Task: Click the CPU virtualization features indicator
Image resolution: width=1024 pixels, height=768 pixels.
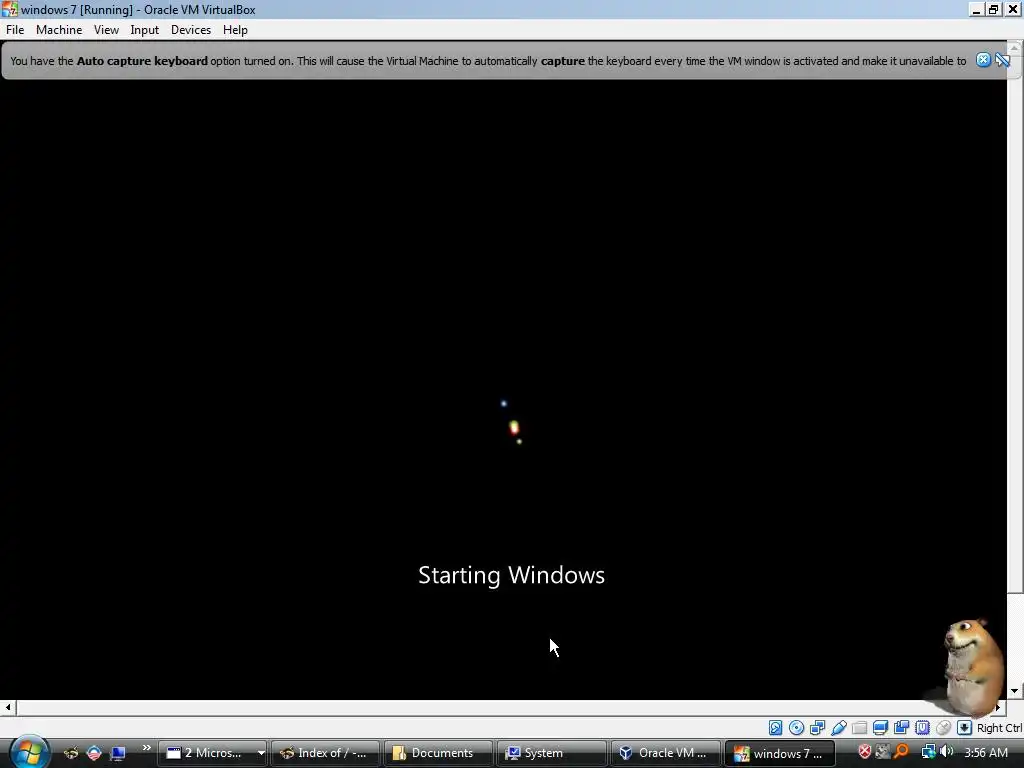Action: (x=922, y=728)
